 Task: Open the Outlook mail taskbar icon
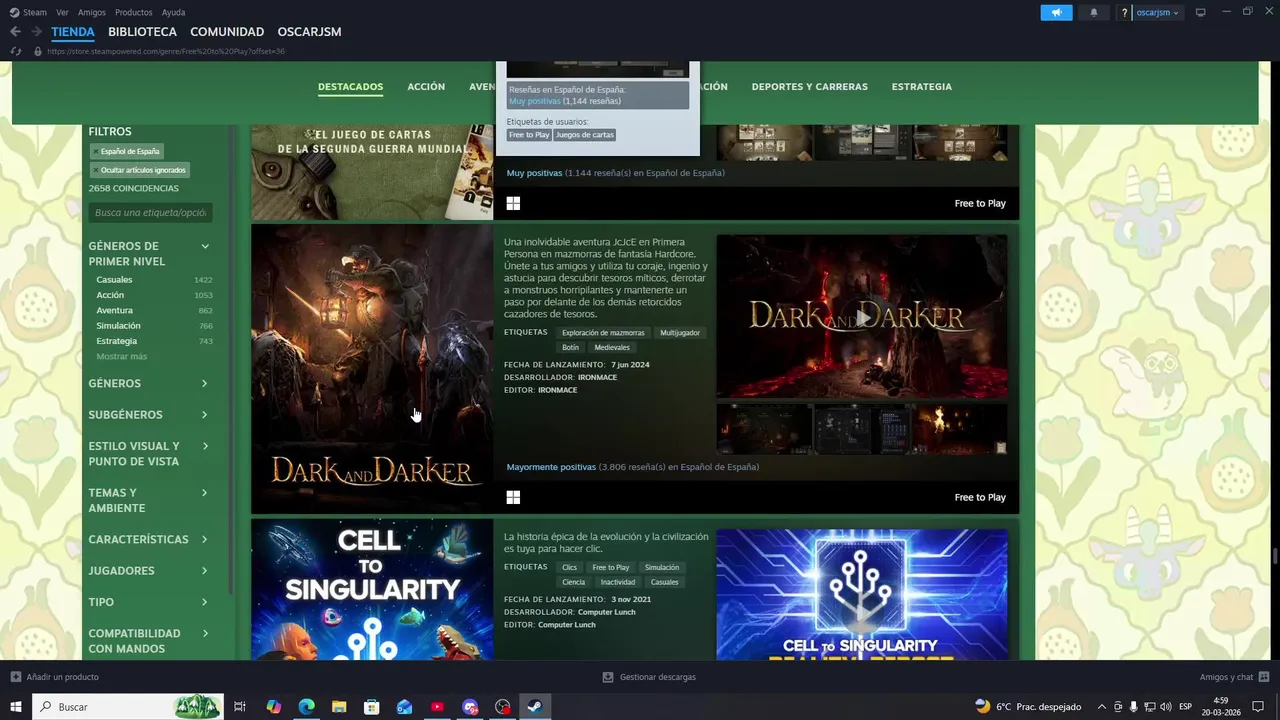click(x=404, y=707)
